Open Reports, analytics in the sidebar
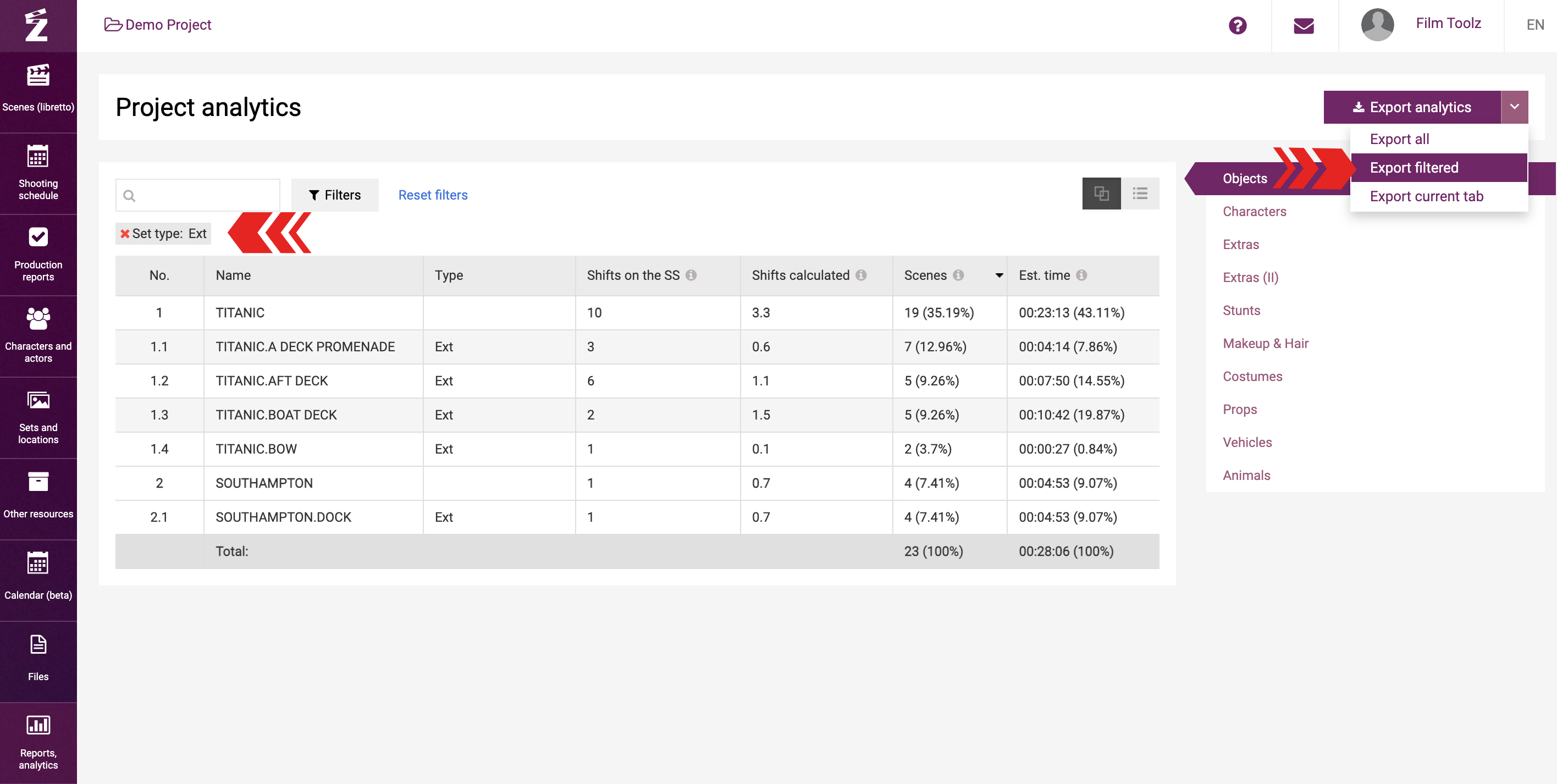 pos(38,743)
